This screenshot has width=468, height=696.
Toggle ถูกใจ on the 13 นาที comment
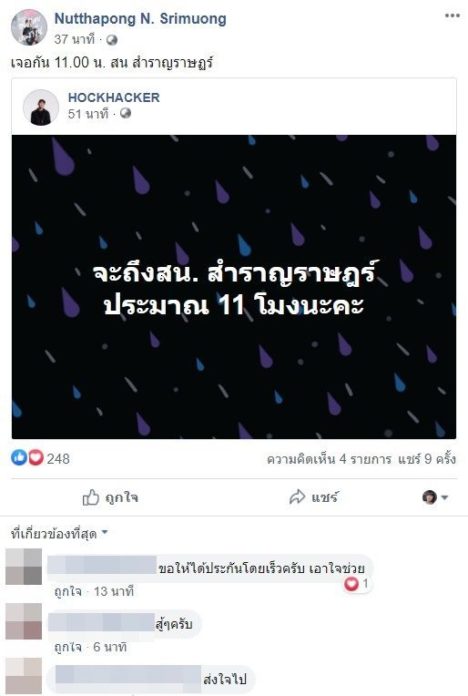point(68,592)
